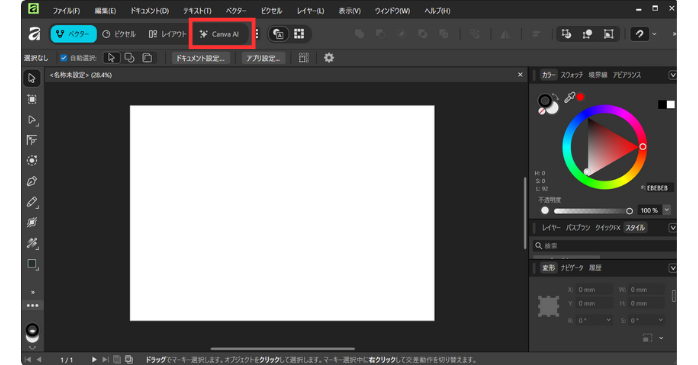Choose the Pen tool
Viewport: 698px width, 365px height.
click(x=32, y=181)
